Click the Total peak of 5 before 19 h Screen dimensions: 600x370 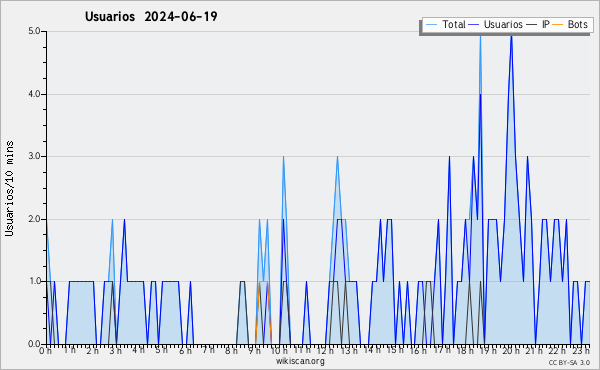point(480,36)
